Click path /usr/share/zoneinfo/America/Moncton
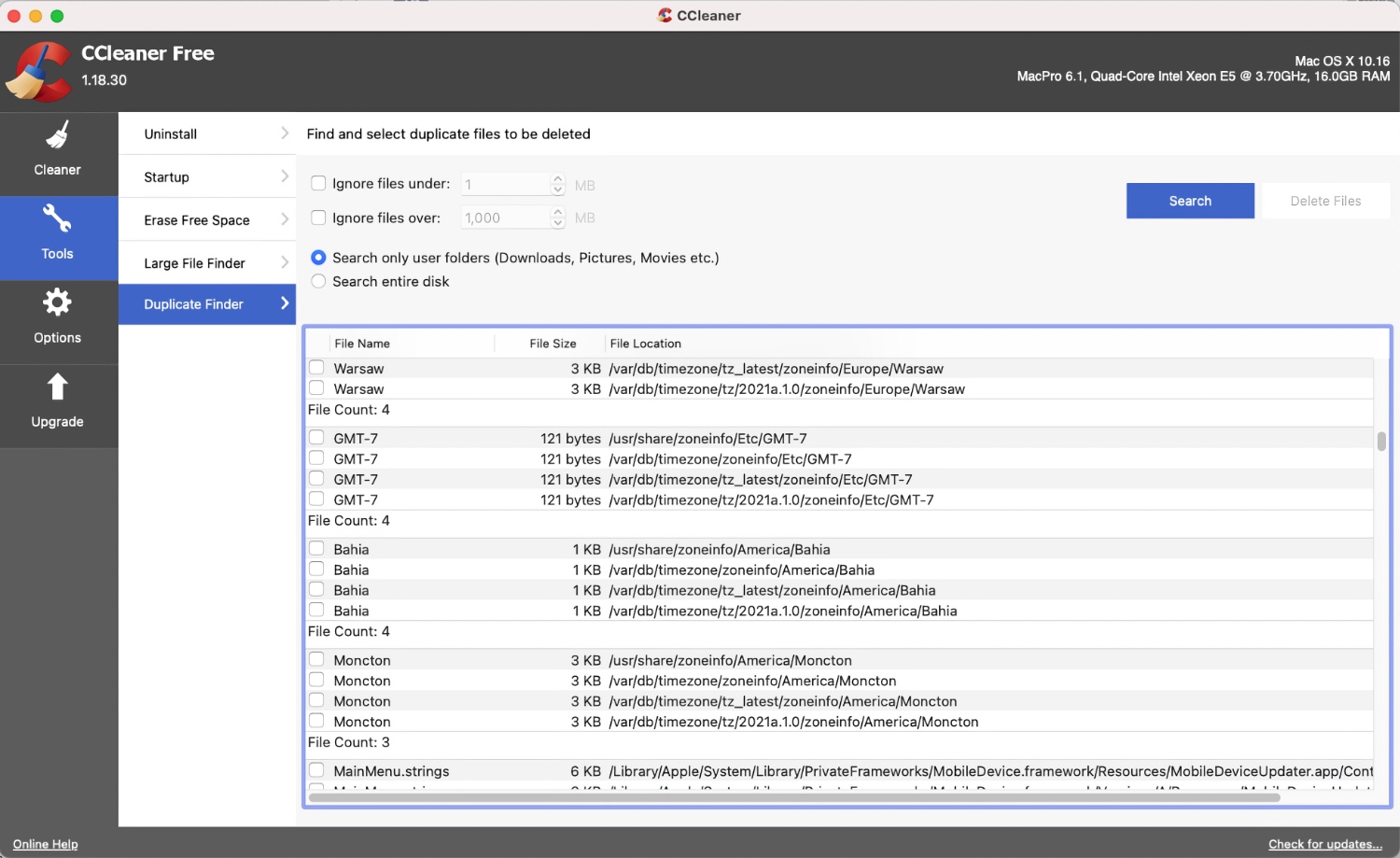Viewport: 1400px width, 858px height. pyautogui.click(x=730, y=661)
